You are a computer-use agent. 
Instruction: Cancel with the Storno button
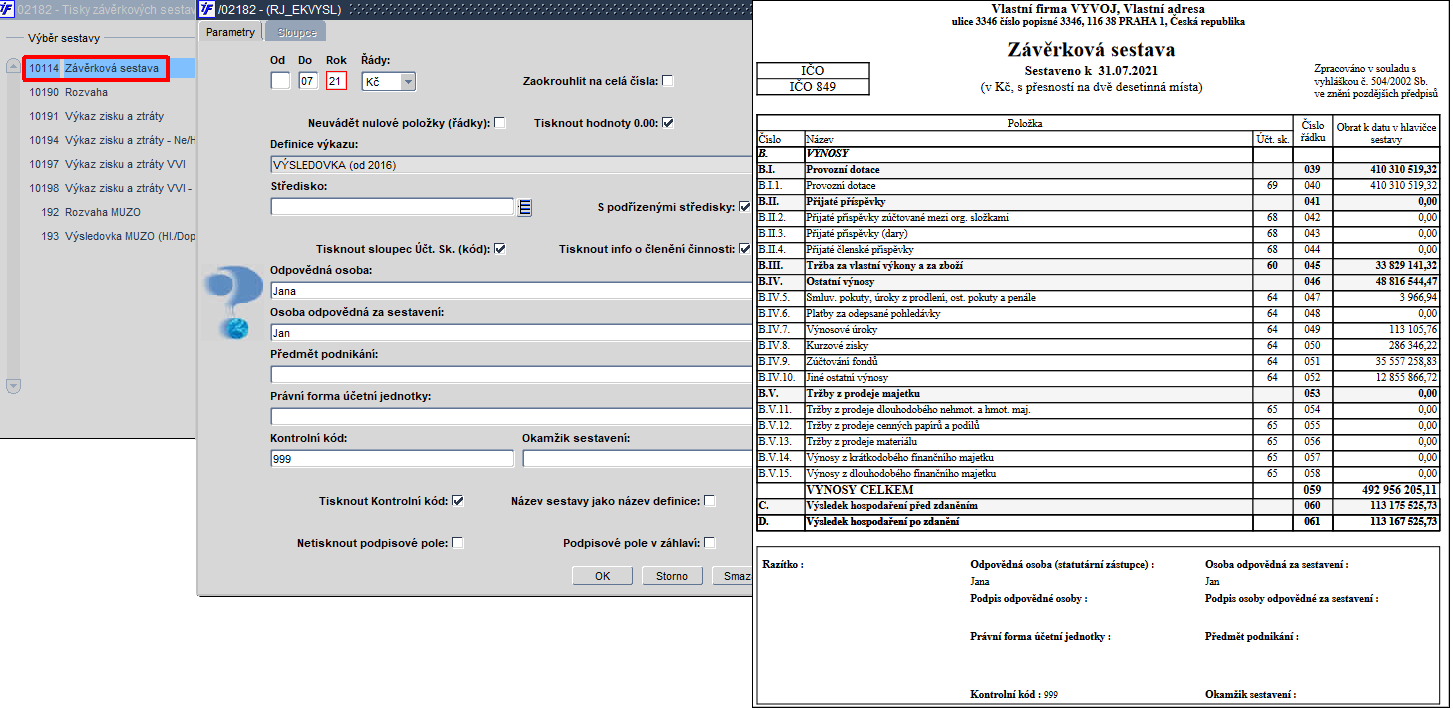pos(672,576)
